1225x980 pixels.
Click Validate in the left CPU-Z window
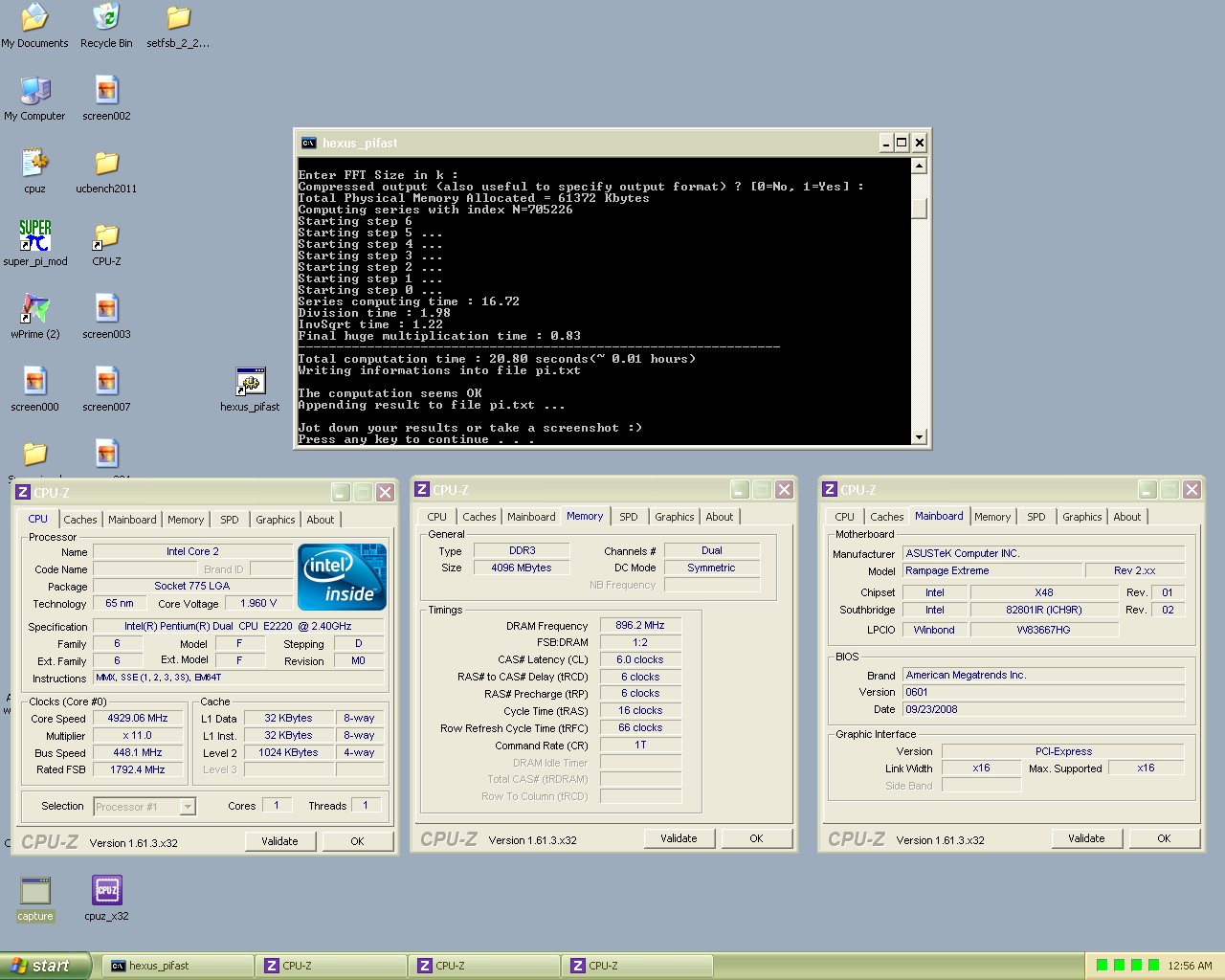pyautogui.click(x=279, y=841)
